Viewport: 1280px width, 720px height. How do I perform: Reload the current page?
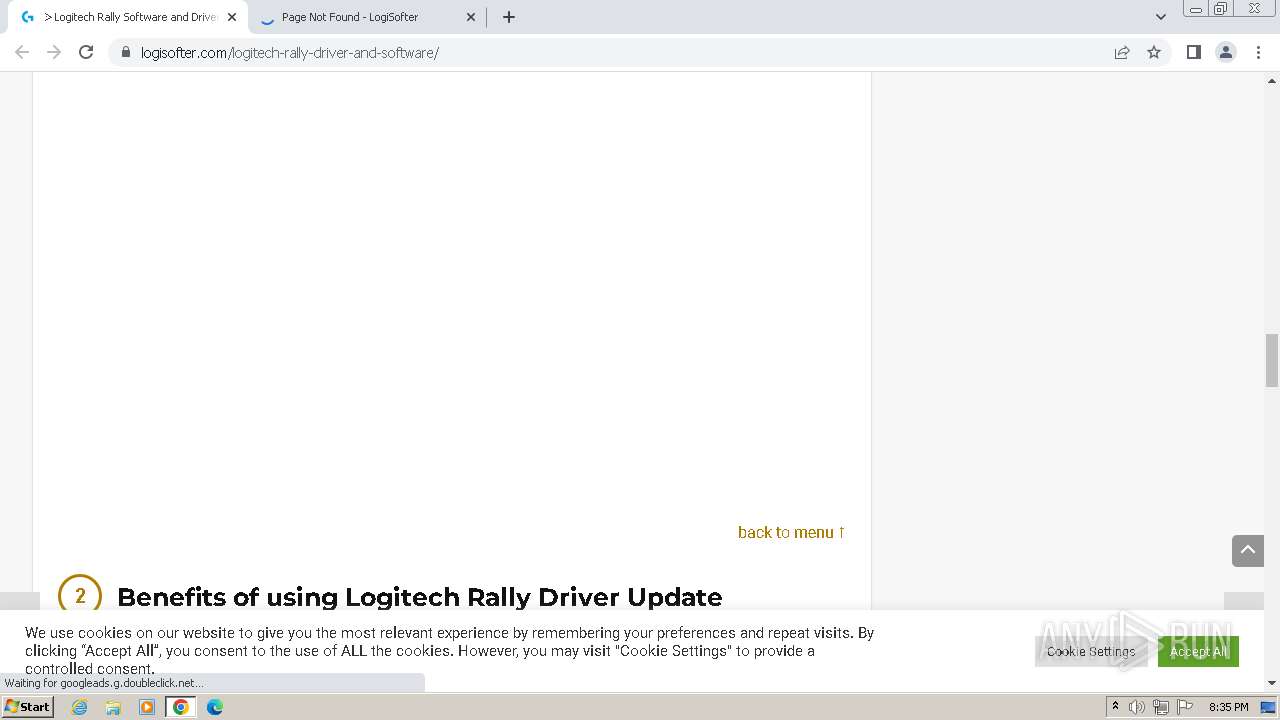pos(86,52)
